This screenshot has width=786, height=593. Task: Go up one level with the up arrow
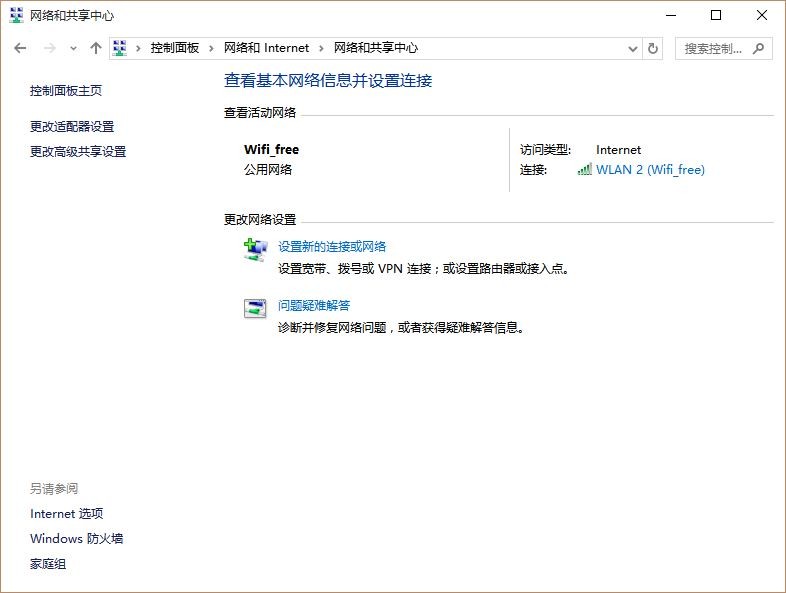[96, 48]
